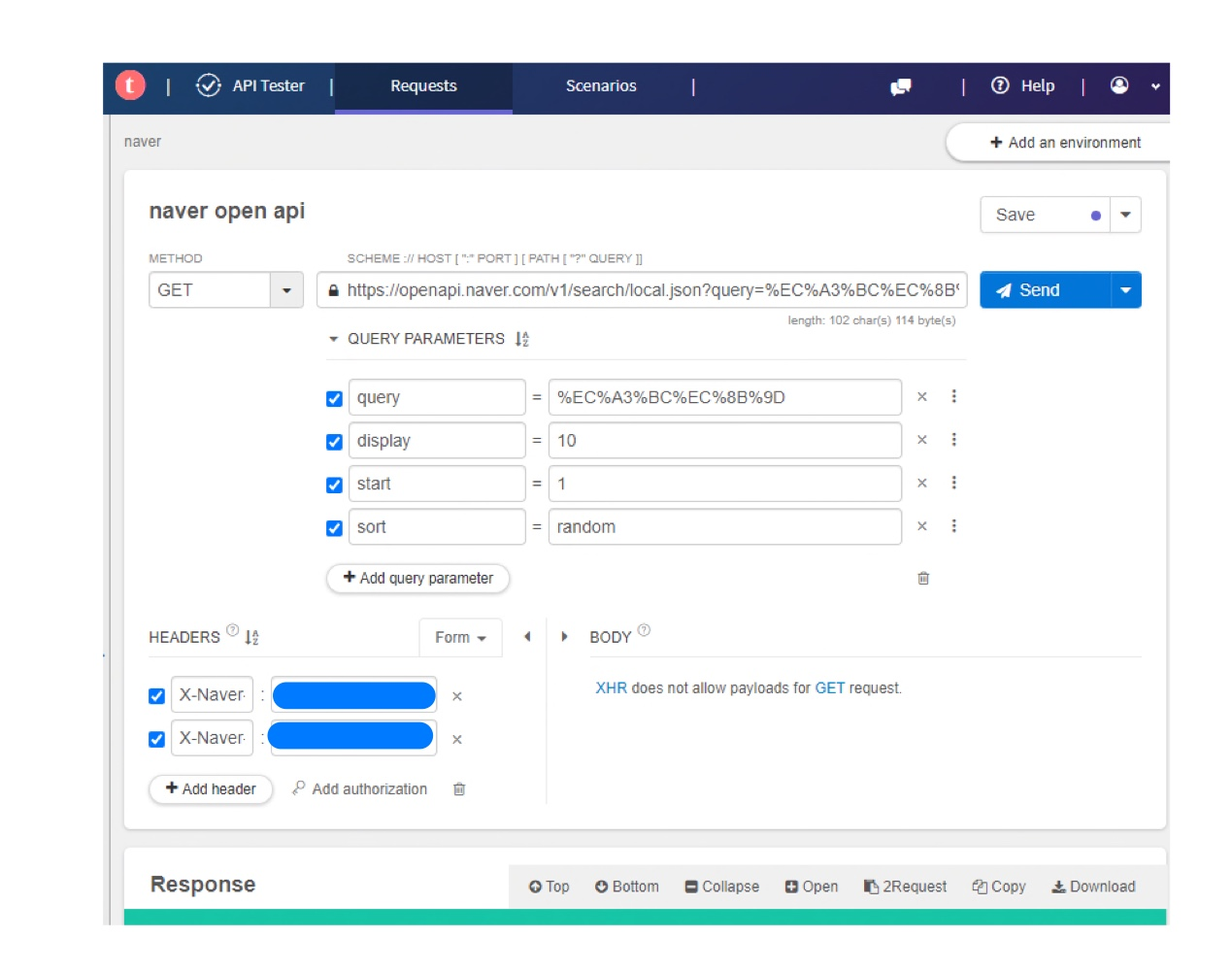This screenshot has height=971, width=1232.
Task: Expand body panel right arrow
Action: click(x=564, y=637)
